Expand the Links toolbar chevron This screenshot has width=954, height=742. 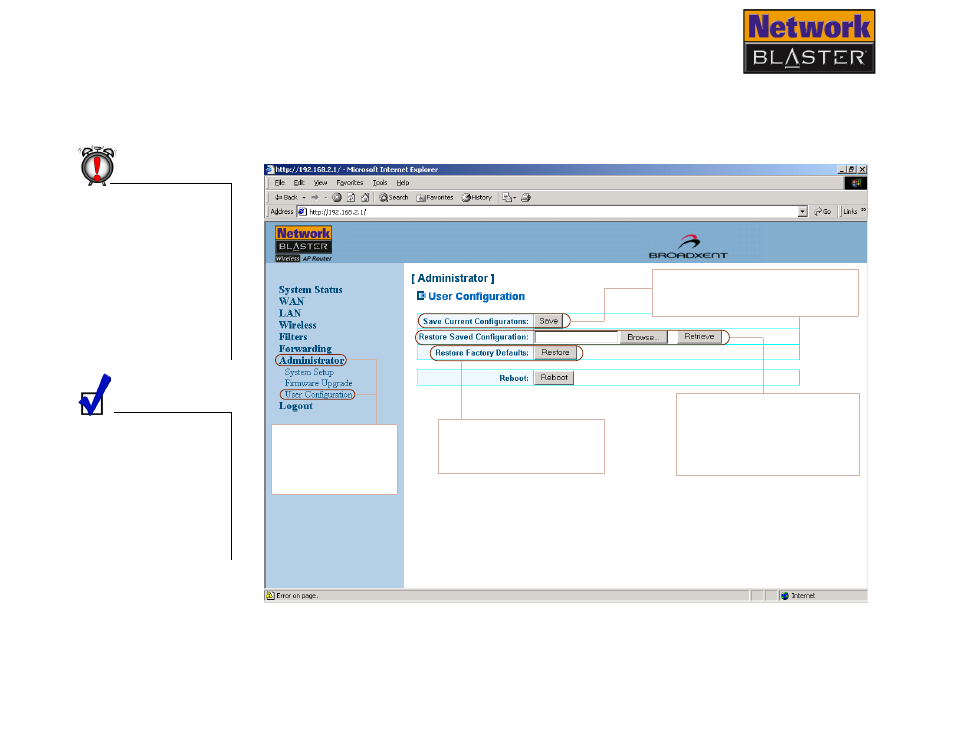coord(863,210)
